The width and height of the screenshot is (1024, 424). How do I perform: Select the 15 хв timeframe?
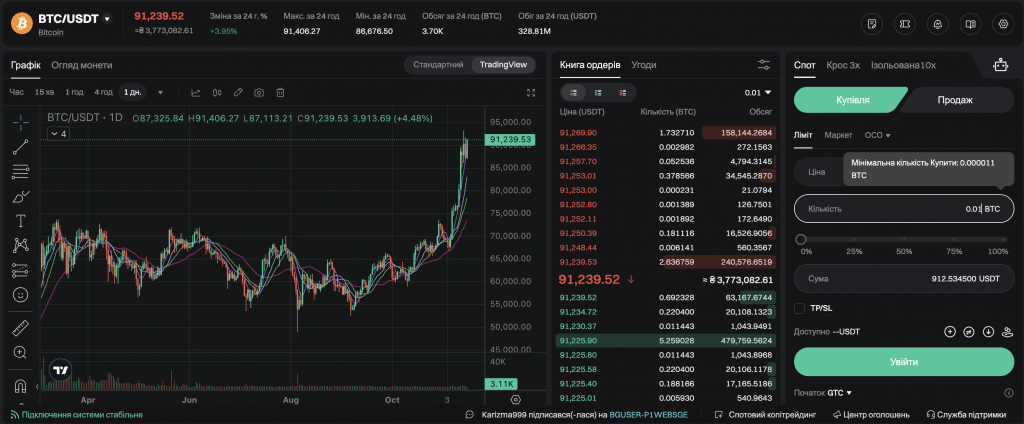click(x=44, y=92)
